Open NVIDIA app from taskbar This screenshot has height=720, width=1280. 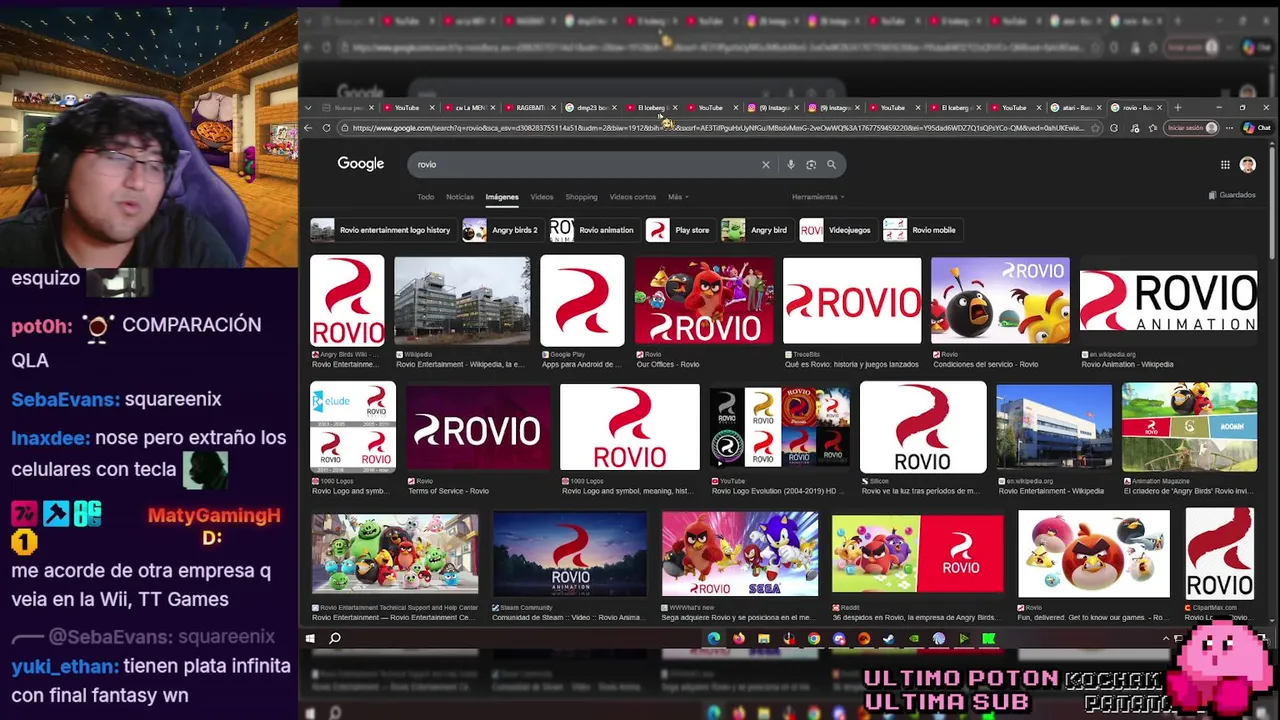(914, 638)
